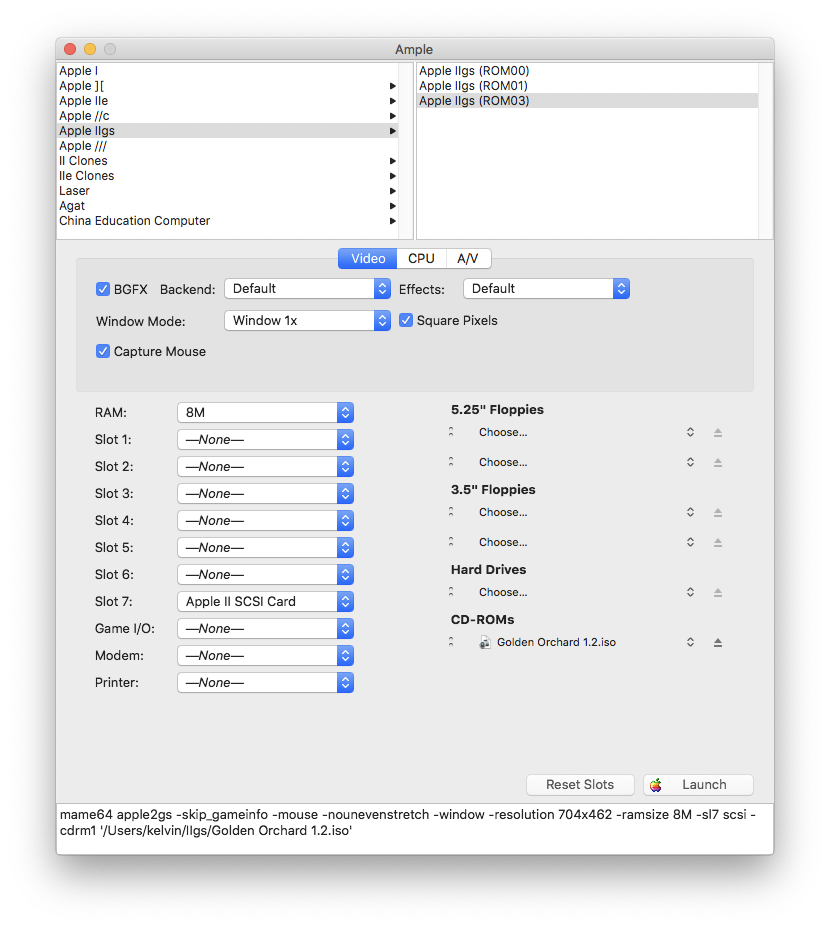Screen dimensions: 830x929
Task: Change the RAM size dropdown
Action: click(265, 412)
